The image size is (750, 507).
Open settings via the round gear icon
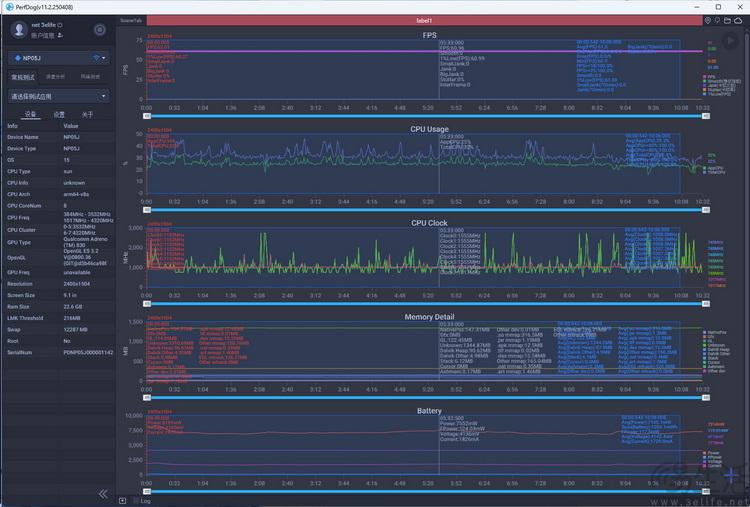pyautogui.click(x=99, y=30)
